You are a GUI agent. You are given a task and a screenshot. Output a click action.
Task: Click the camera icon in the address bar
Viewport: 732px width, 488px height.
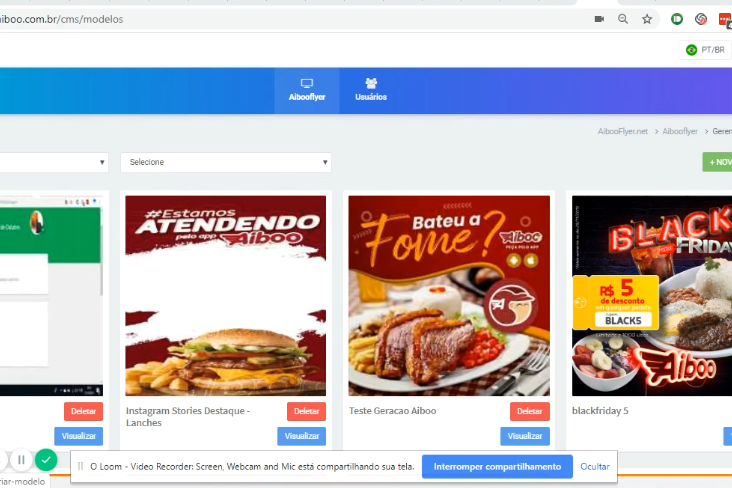pos(599,19)
